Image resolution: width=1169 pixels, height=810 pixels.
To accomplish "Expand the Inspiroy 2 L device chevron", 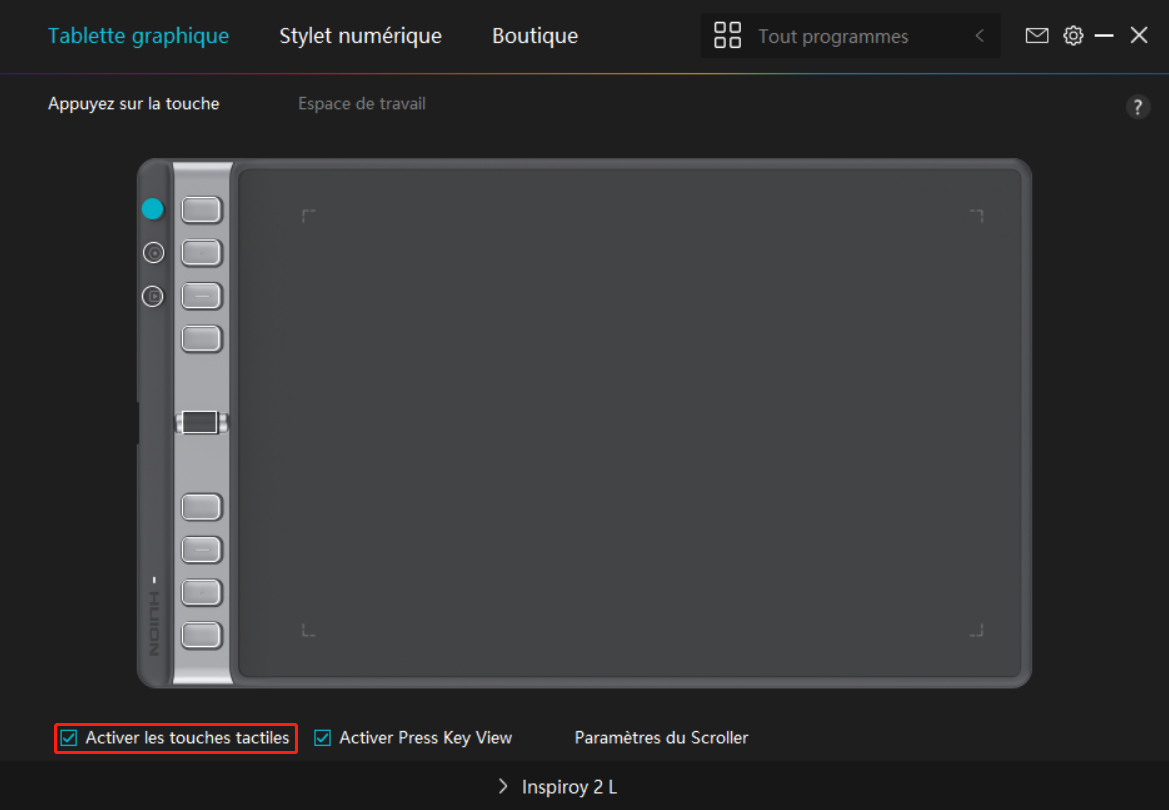I will tap(503, 787).
